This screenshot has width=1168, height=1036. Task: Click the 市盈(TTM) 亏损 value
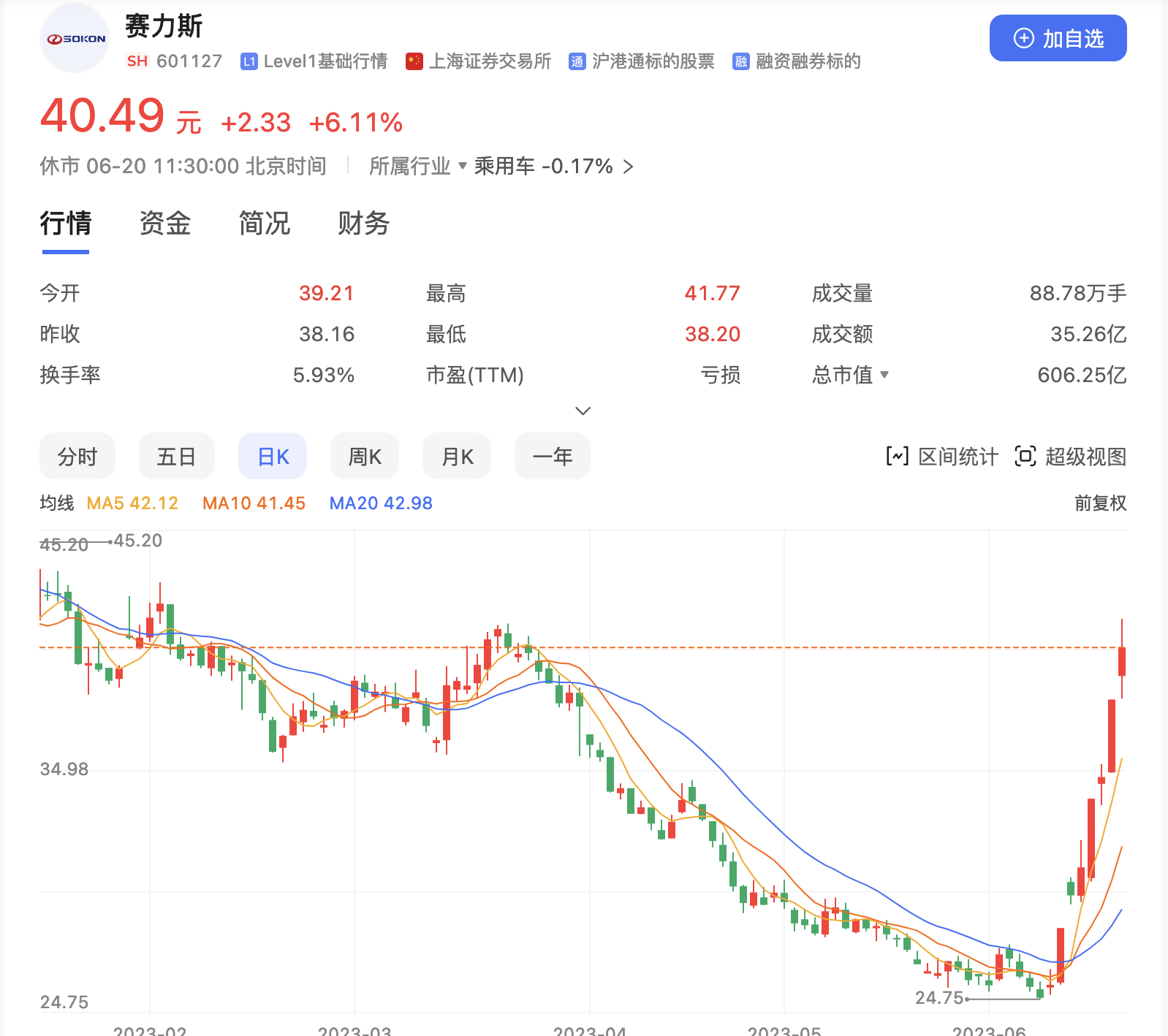pyautogui.click(x=721, y=375)
